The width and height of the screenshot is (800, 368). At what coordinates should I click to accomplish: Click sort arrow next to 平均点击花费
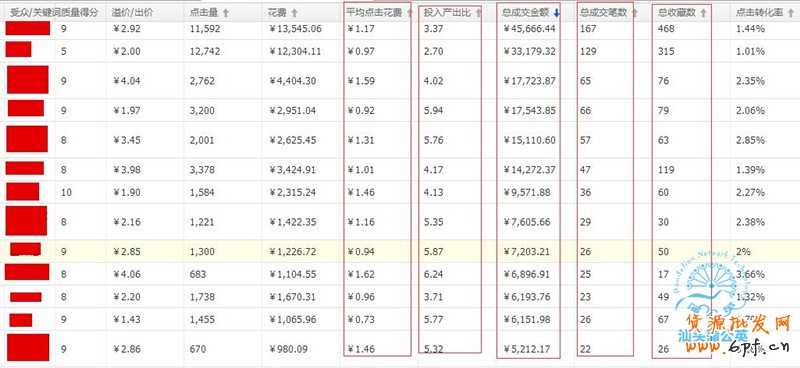tap(409, 14)
